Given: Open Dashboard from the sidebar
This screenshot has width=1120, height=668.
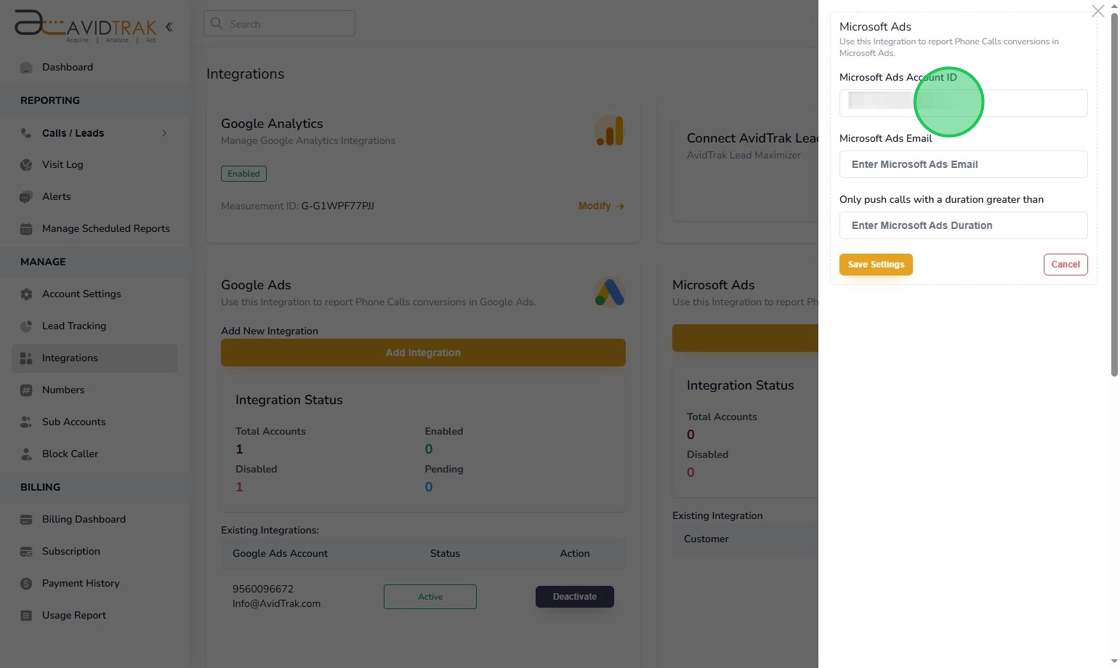Looking at the screenshot, I should [67, 67].
